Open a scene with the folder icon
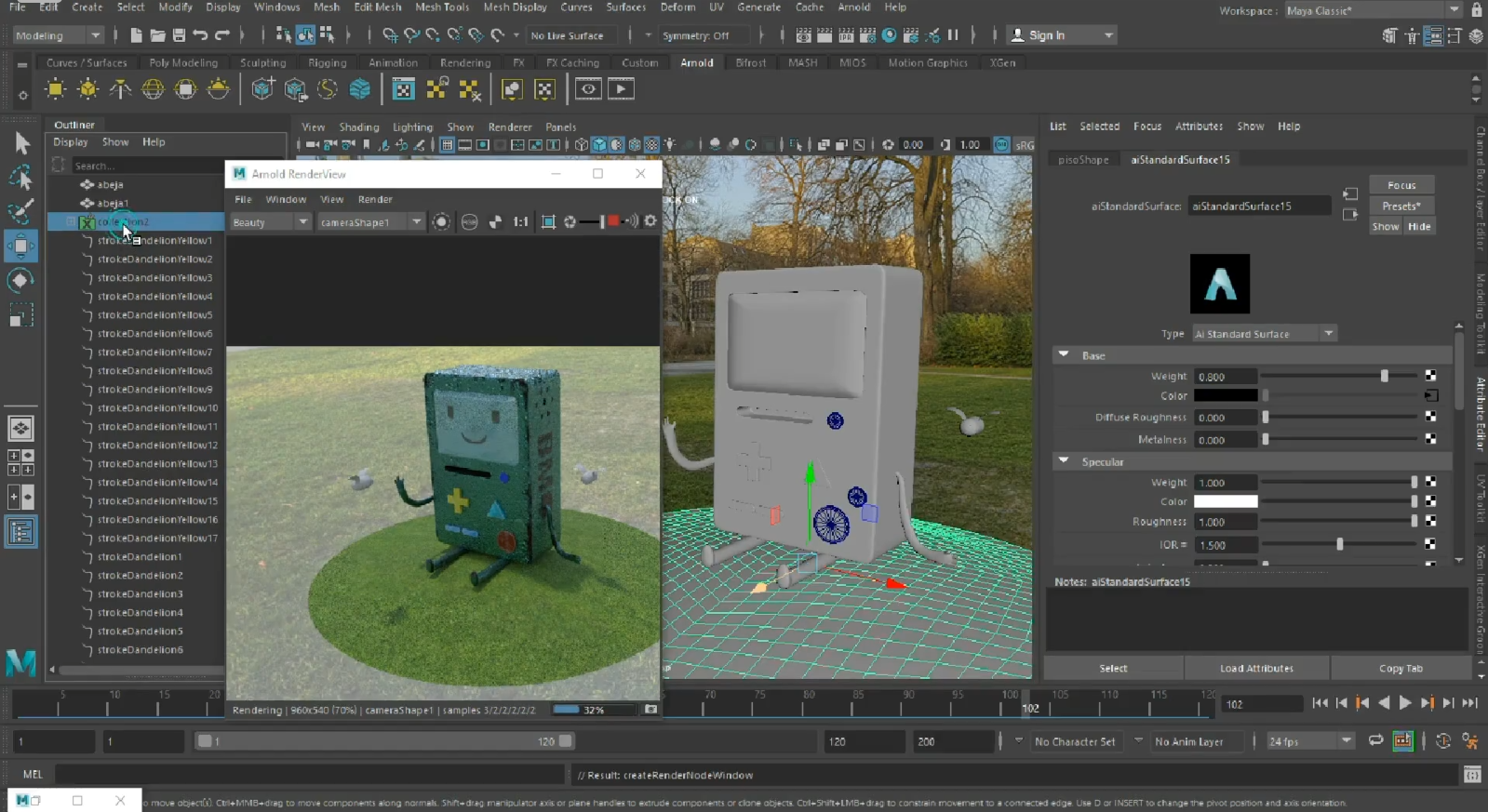Screen dimensions: 1488x812 pos(157,35)
